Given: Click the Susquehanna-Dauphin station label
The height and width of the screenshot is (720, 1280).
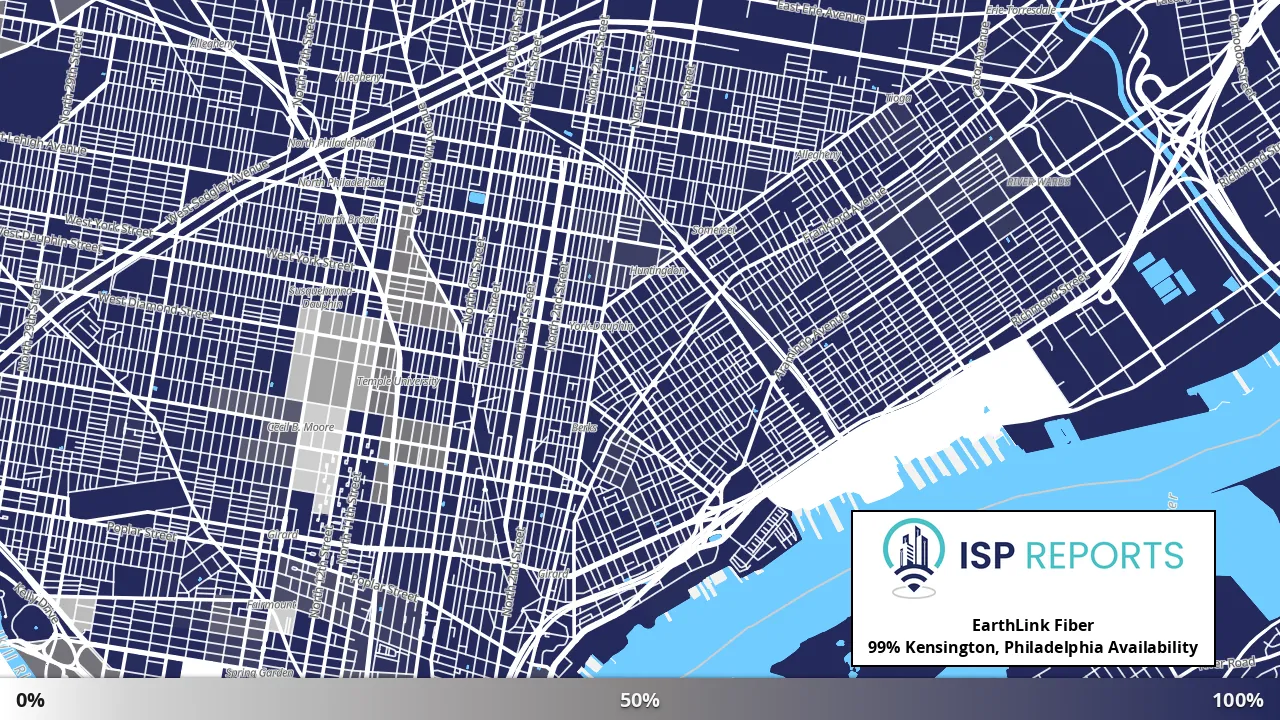Looking at the screenshot, I should coord(320,297).
